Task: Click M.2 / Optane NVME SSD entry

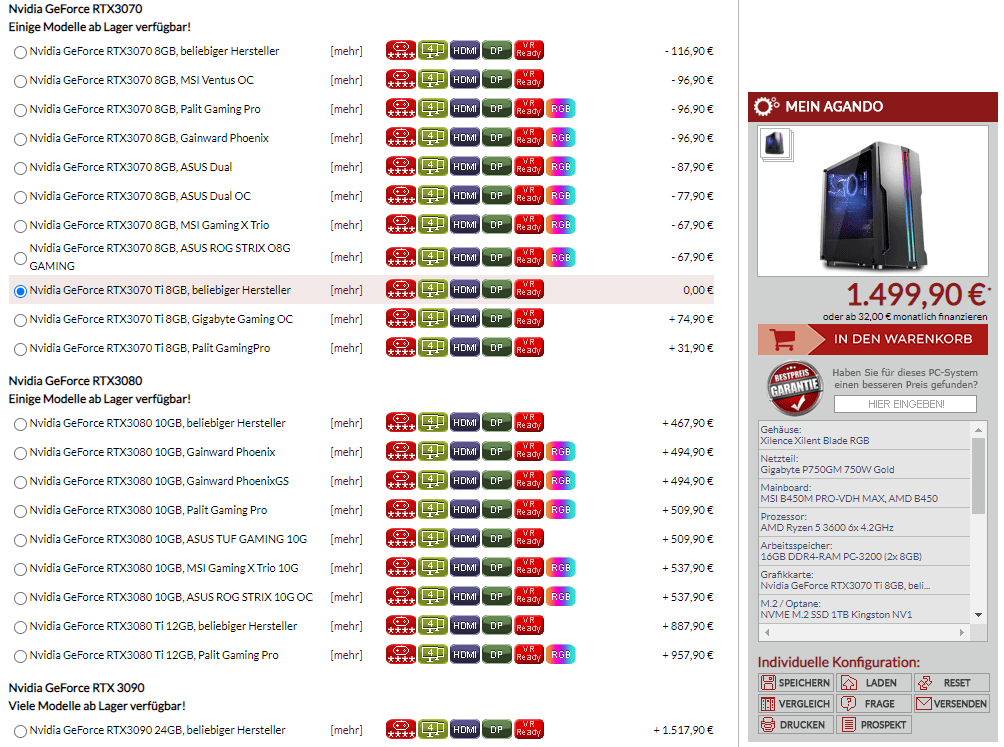Action: [864, 609]
